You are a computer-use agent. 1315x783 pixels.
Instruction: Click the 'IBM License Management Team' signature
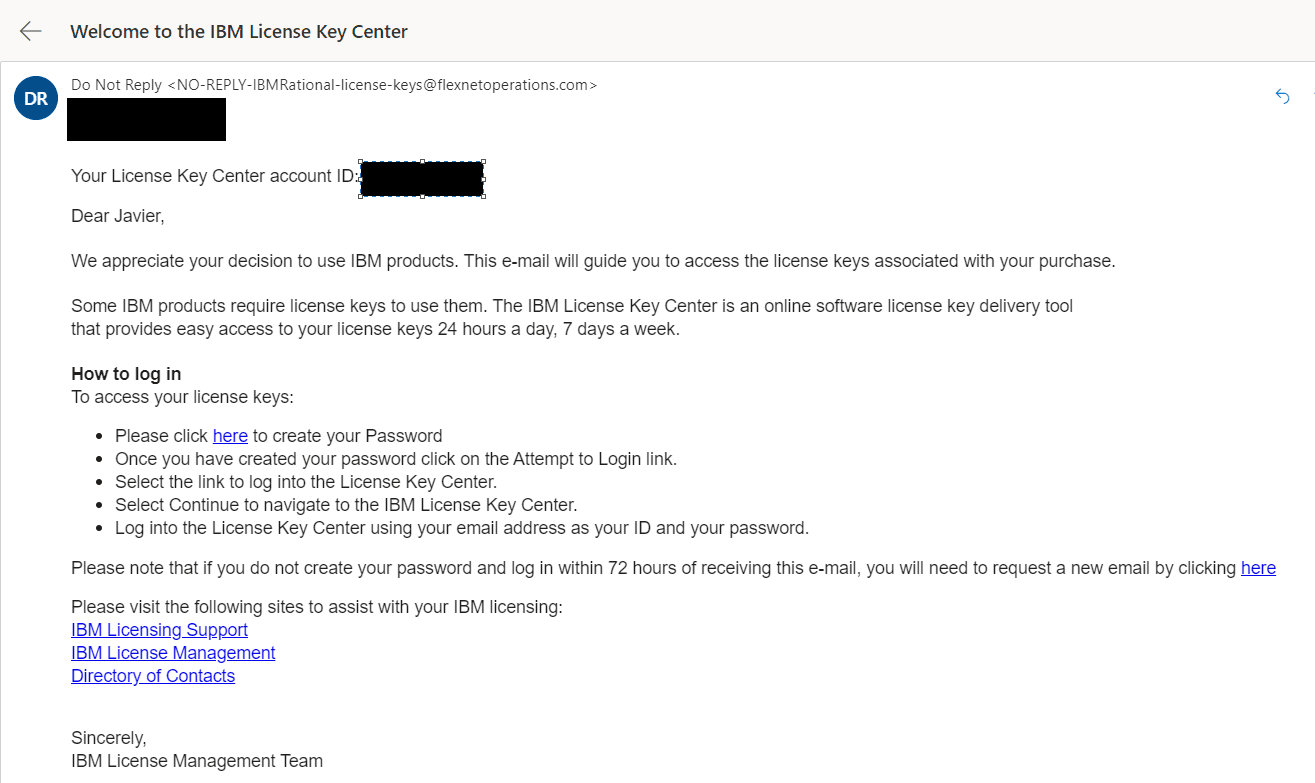(197, 761)
